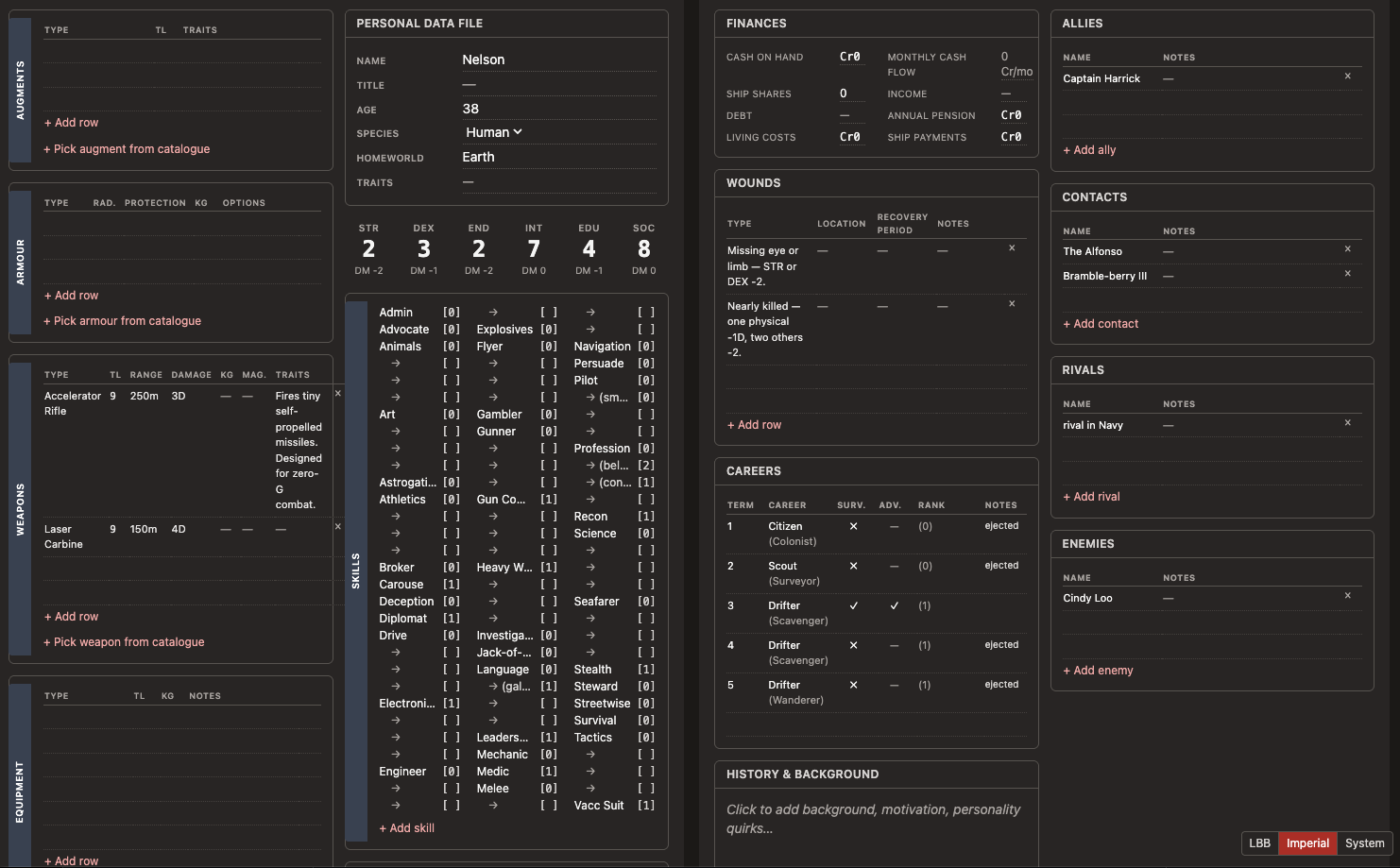The width and height of the screenshot is (1400, 868).
Task: Edit Cash on Hand value
Action: coord(850,57)
